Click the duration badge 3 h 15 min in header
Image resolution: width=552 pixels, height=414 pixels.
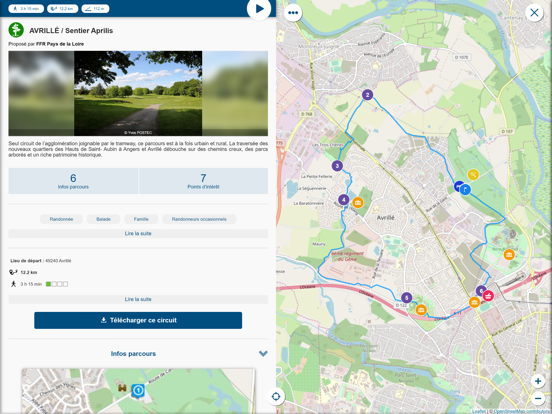pyautogui.click(x=26, y=8)
